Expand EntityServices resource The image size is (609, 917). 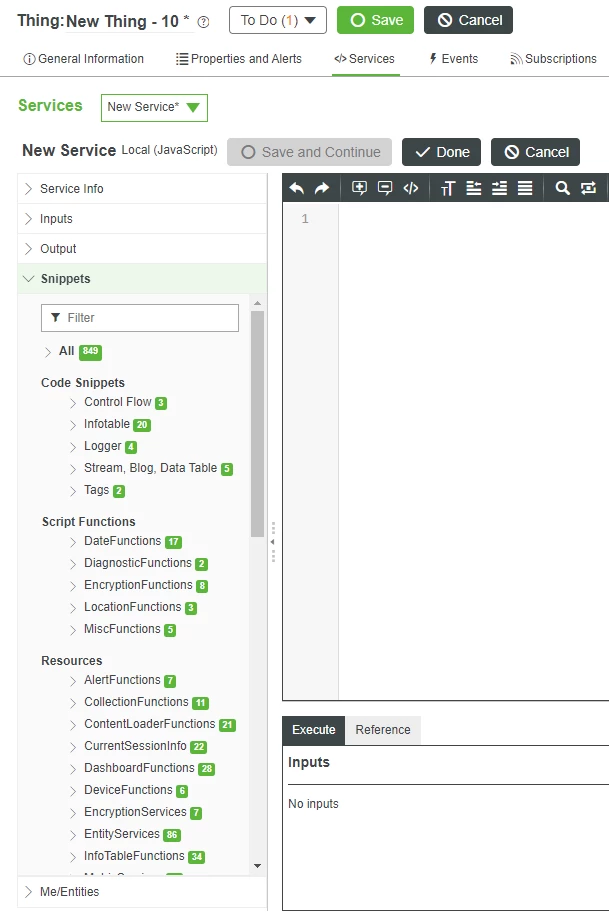[x=73, y=835]
